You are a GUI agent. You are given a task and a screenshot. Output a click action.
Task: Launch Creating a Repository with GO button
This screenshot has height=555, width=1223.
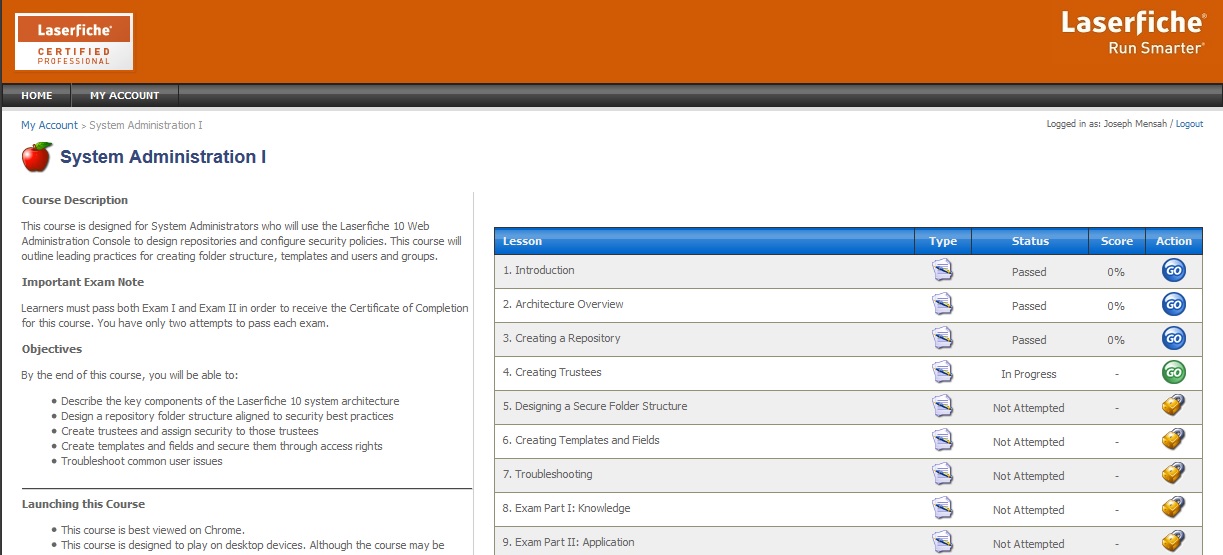pos(1174,339)
